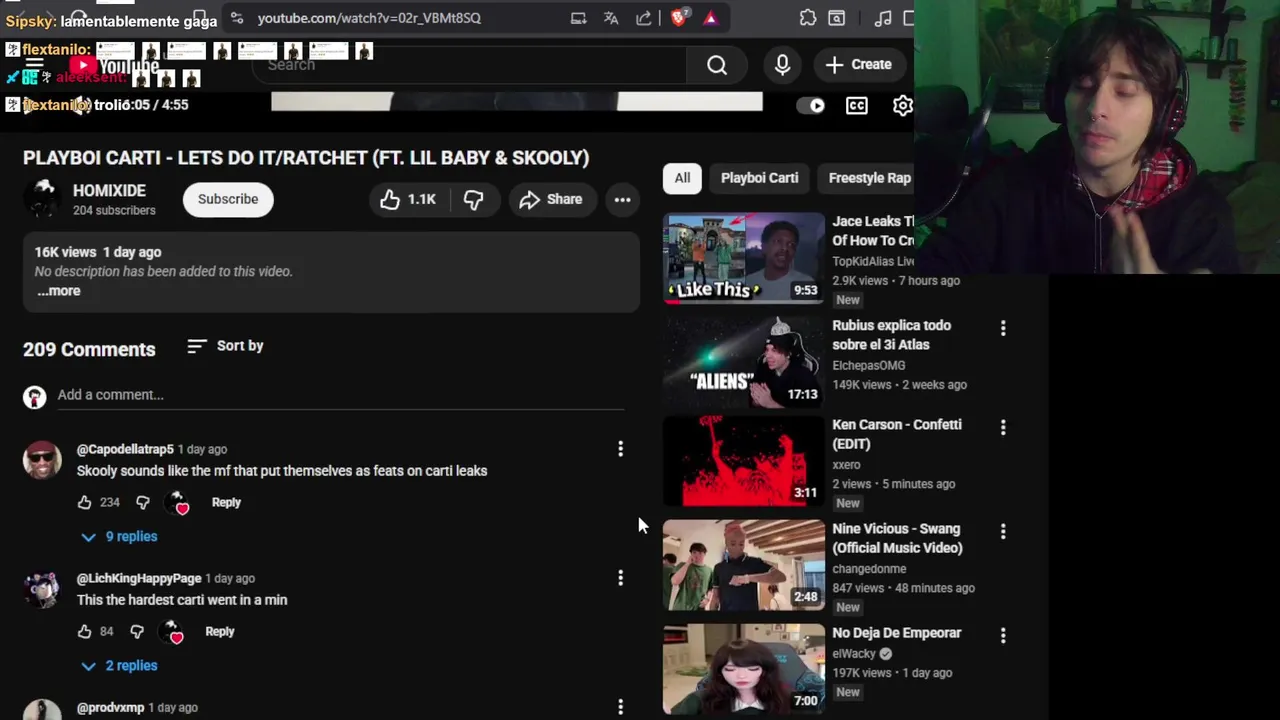Viewport: 1280px width, 720px height.
Task: Open the Create menu button
Action: pyautogui.click(x=858, y=65)
